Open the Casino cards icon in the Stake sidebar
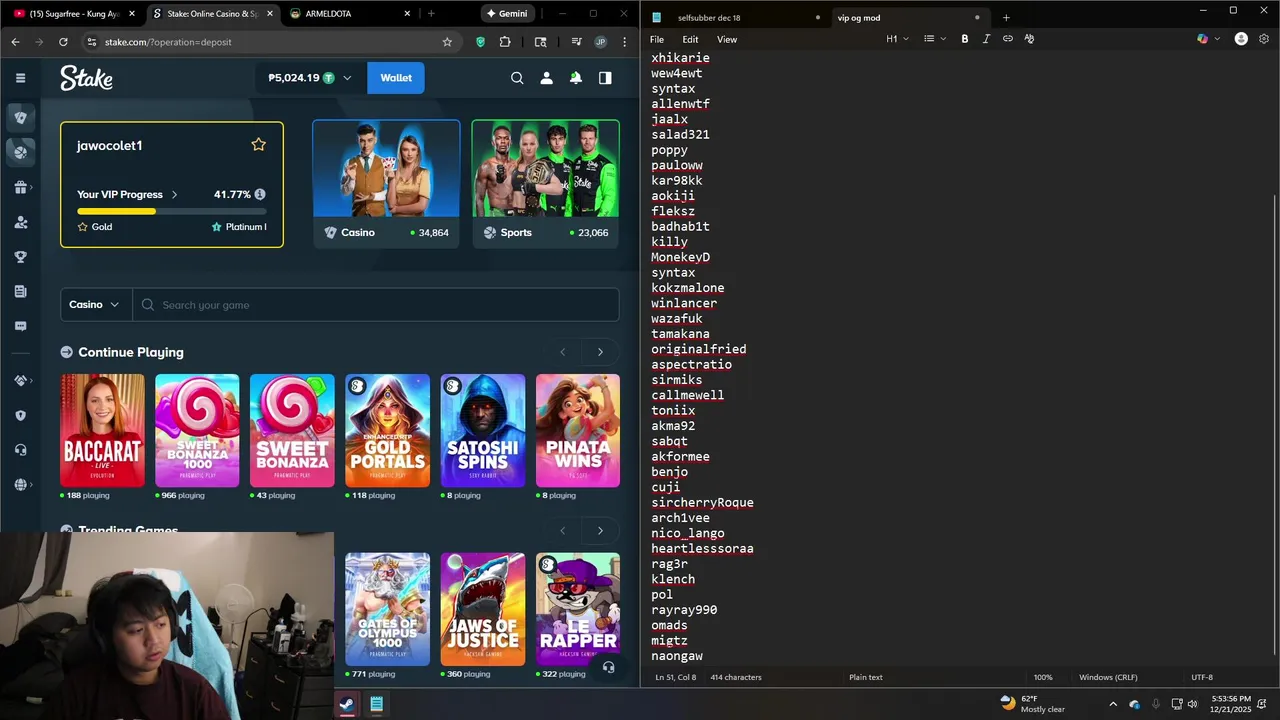Image resolution: width=1280 pixels, height=720 pixels. (x=20, y=117)
